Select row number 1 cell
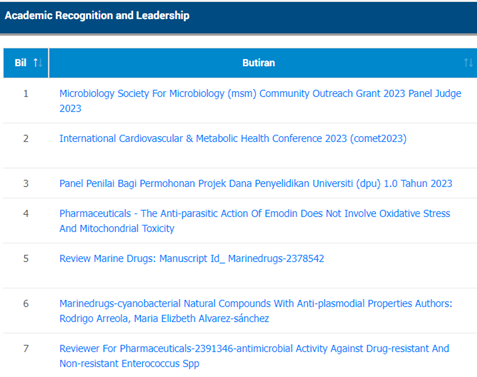 (x=26, y=94)
